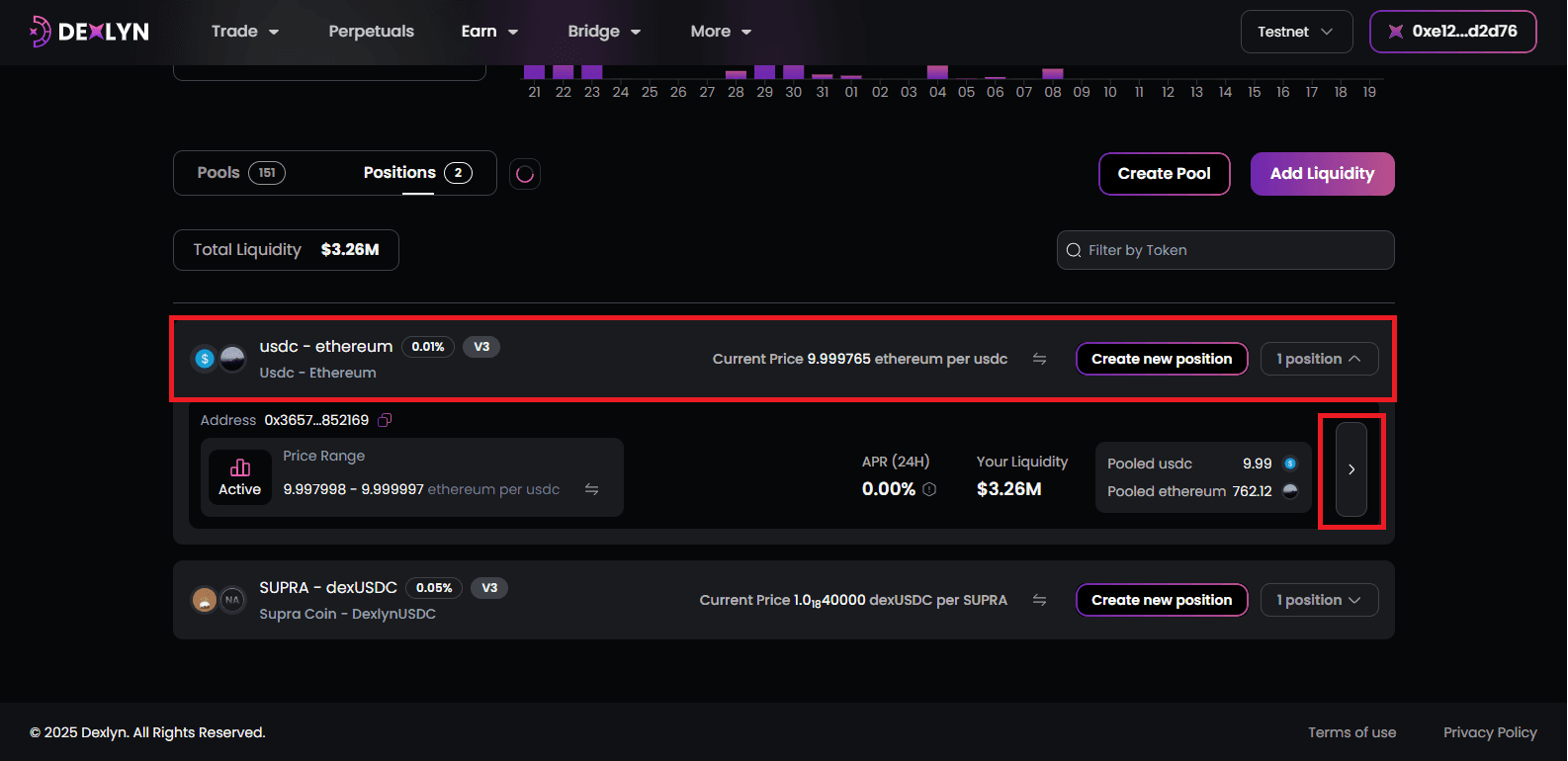
Task: Click the usdc token icon in pool row
Action: click(205, 359)
